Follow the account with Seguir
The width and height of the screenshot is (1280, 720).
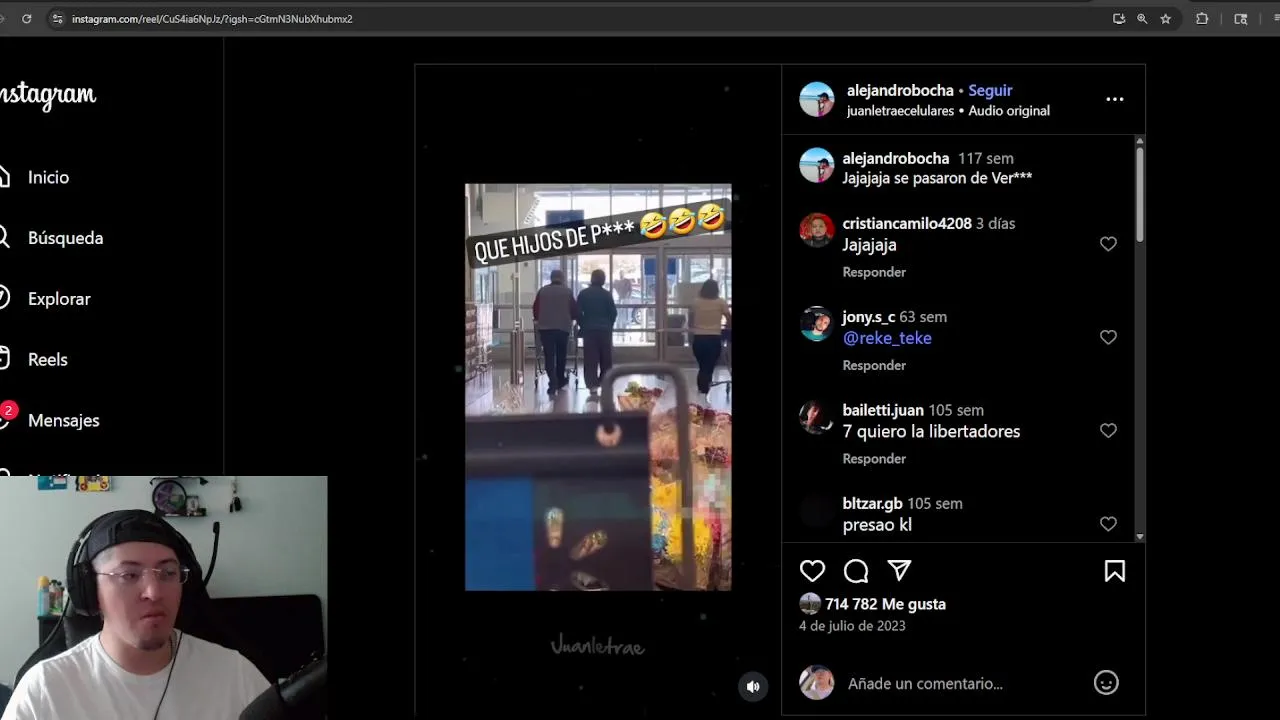pyautogui.click(x=990, y=90)
